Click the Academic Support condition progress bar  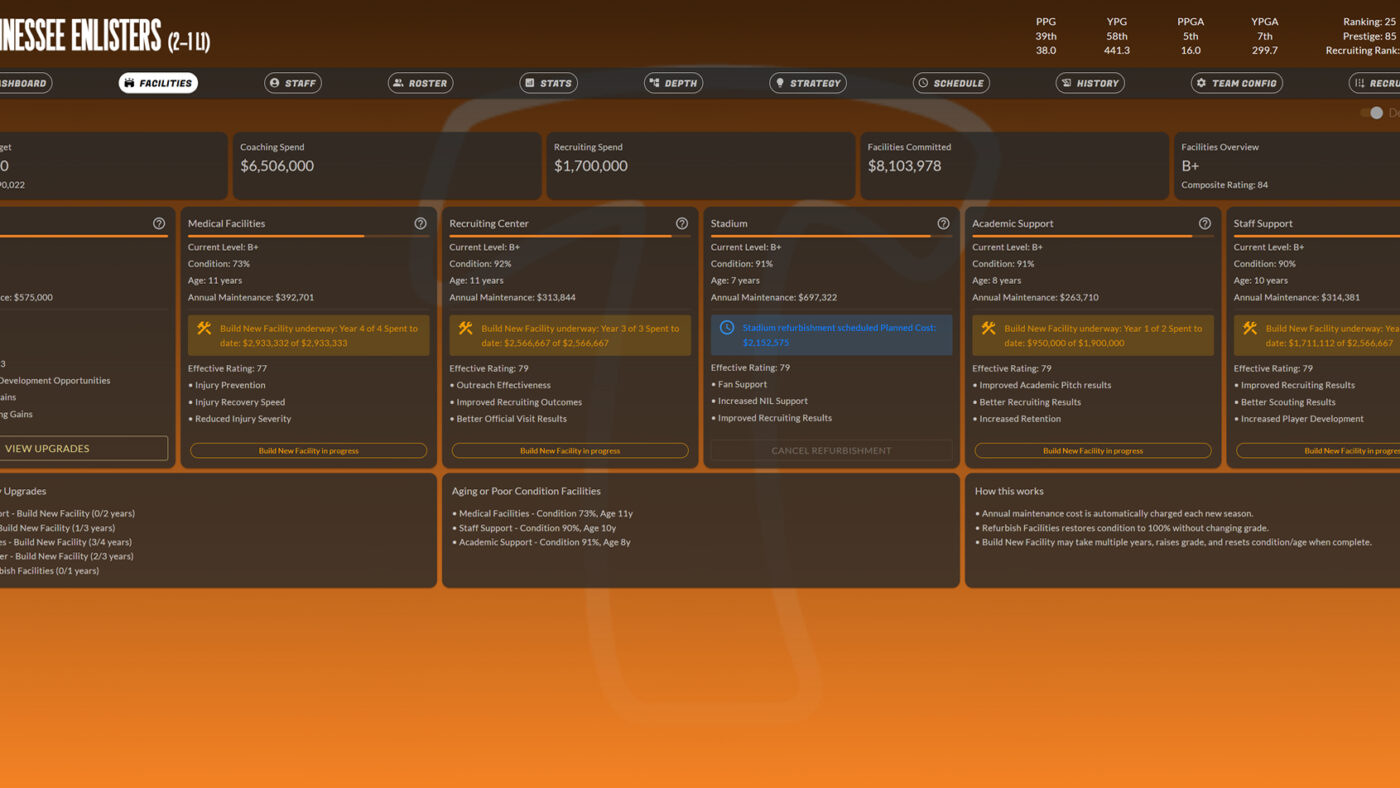(x=1093, y=236)
